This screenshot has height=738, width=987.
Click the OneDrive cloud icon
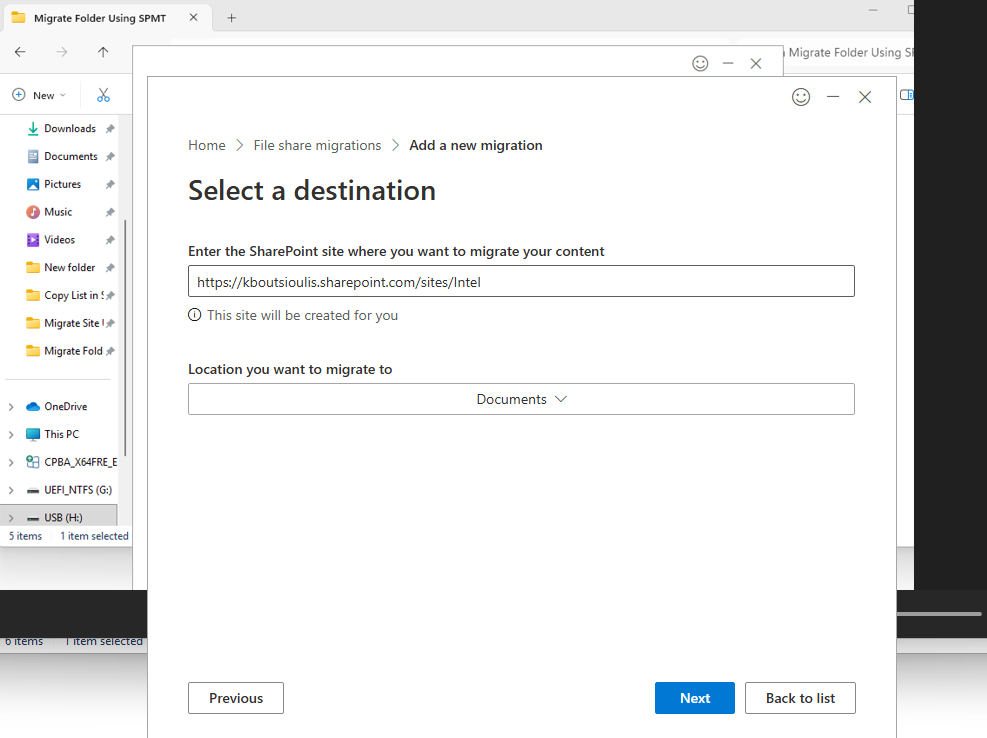[x=33, y=407]
